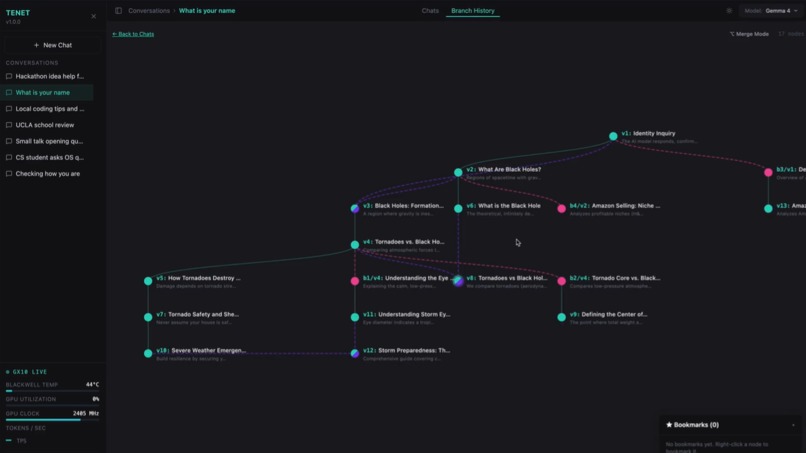This screenshot has height=453, width=806.
Task: Select the v10 Severe Weather Emergency node
Action: tap(148, 353)
